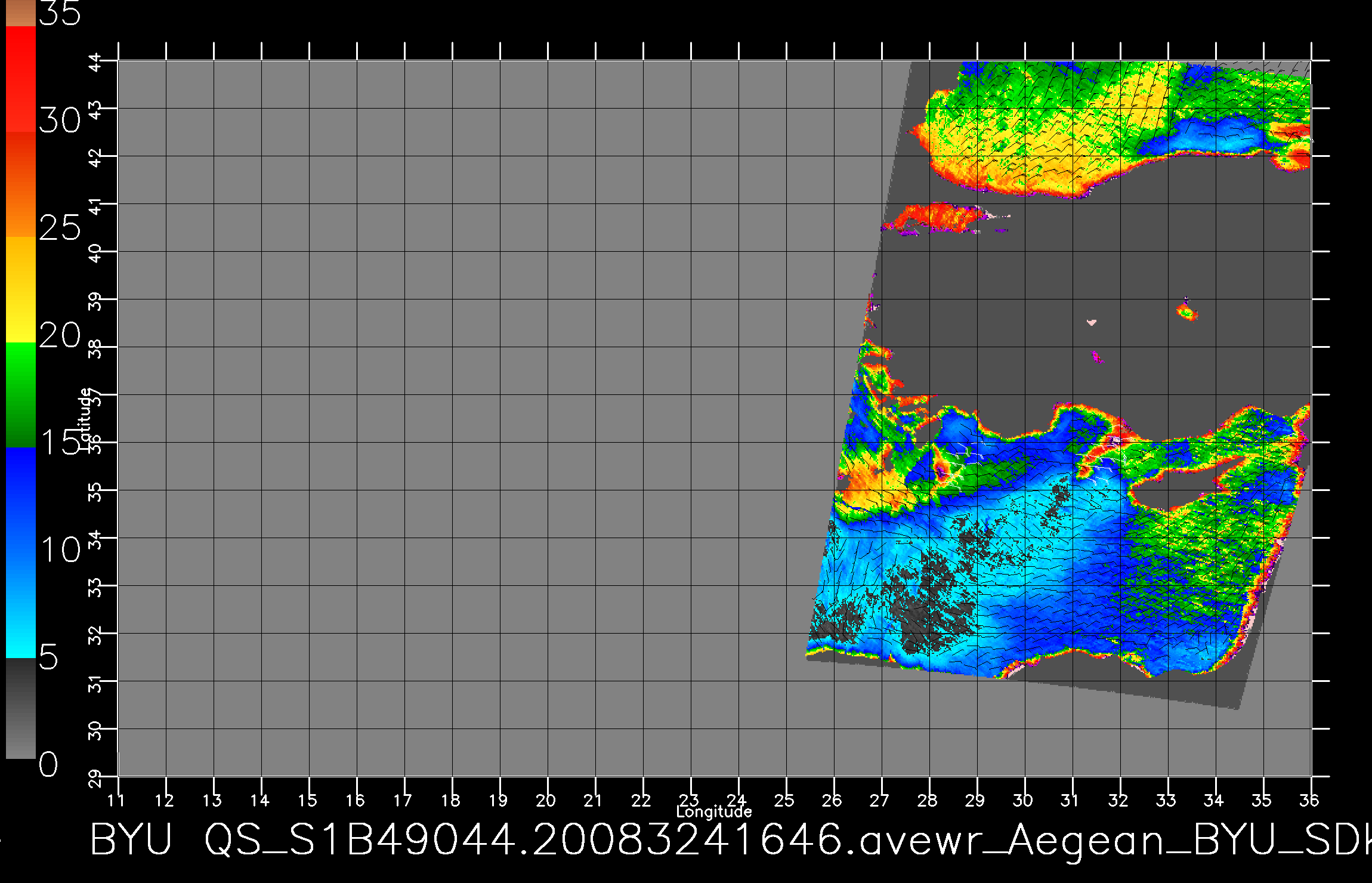Image resolution: width=1372 pixels, height=883 pixels.
Task: Click longitude tick label 11
Action: pyautogui.click(x=116, y=800)
